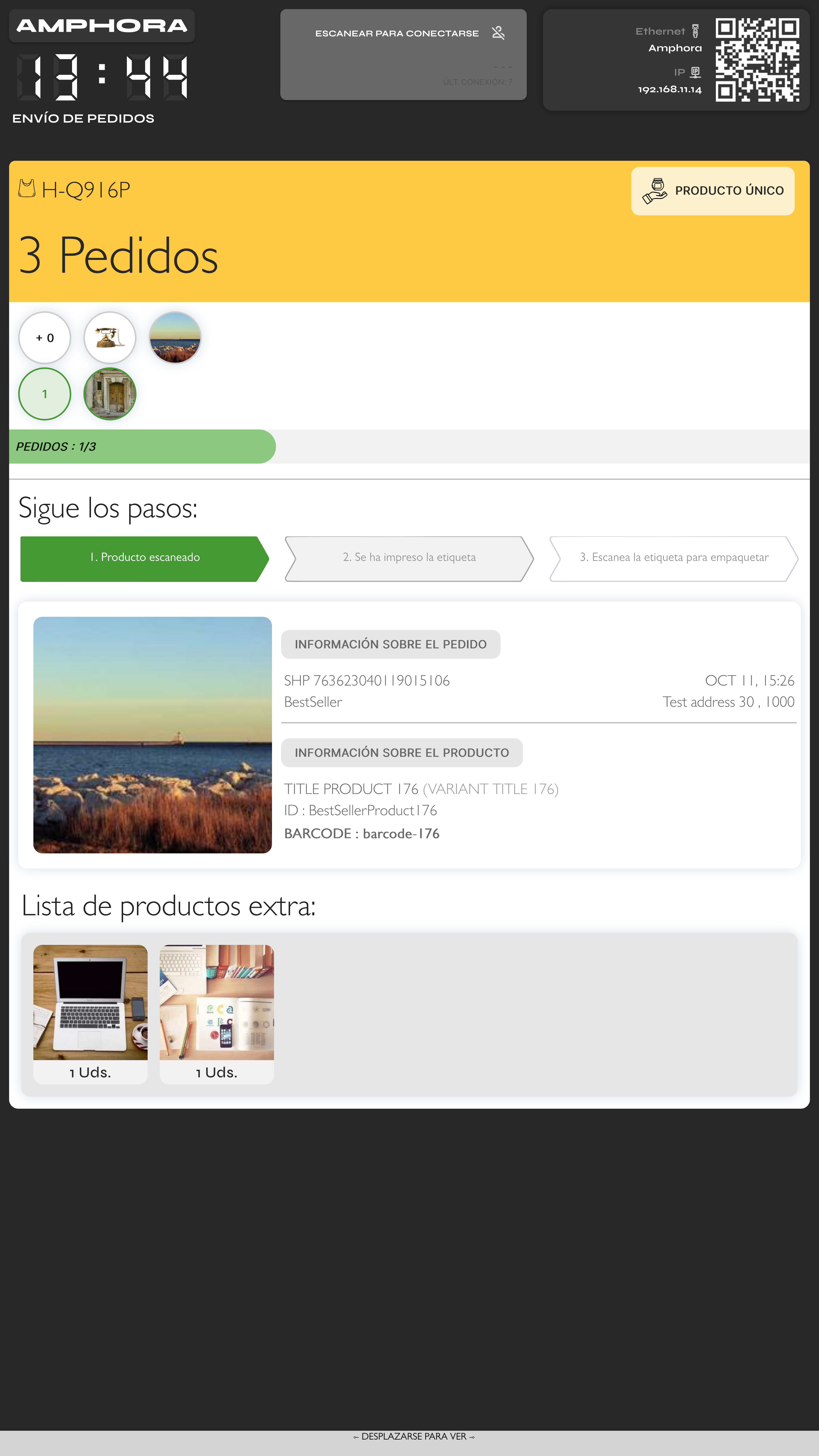The width and height of the screenshot is (819, 1456).
Task: Select the green-bordered door product circle
Action: (x=110, y=394)
